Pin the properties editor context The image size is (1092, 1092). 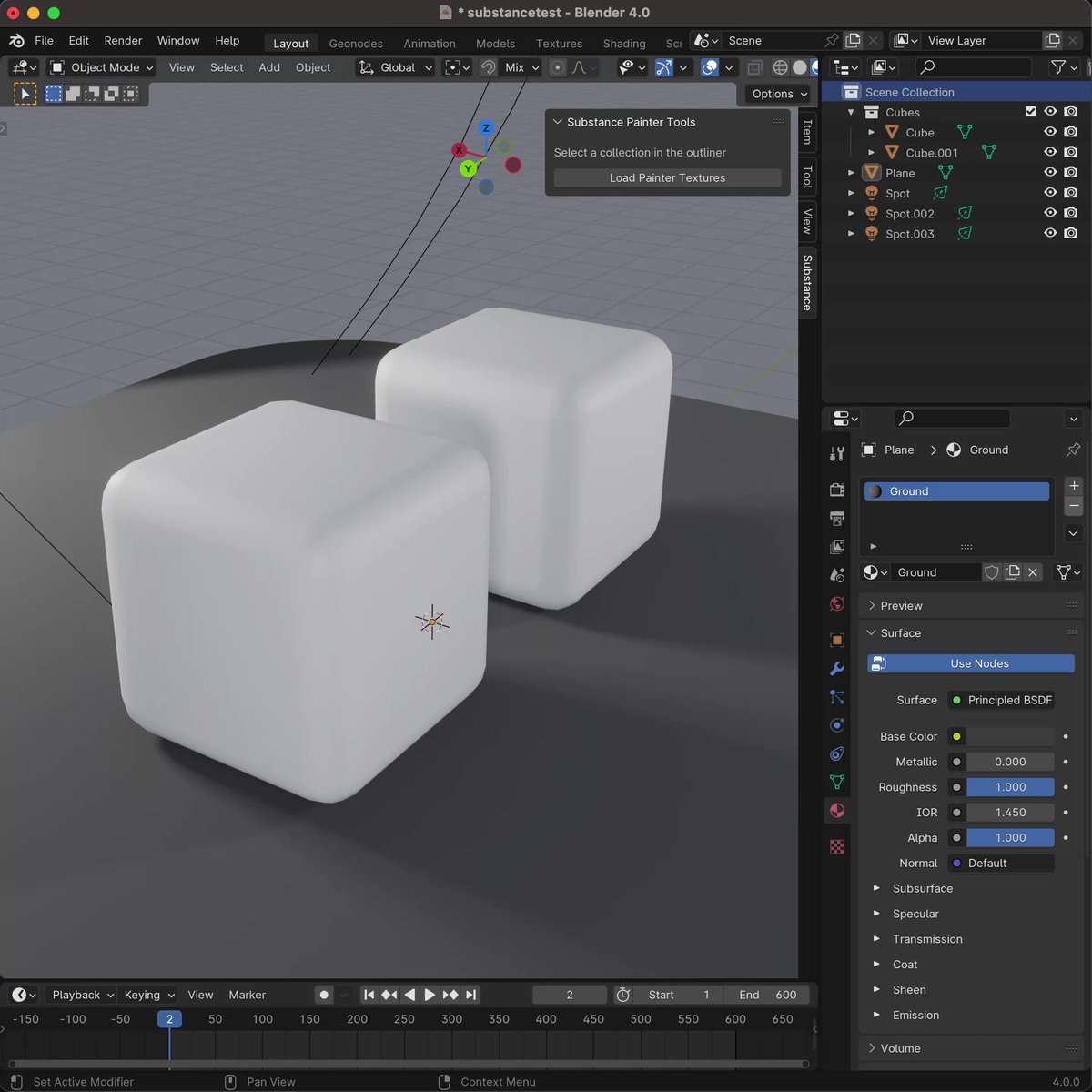1073,450
